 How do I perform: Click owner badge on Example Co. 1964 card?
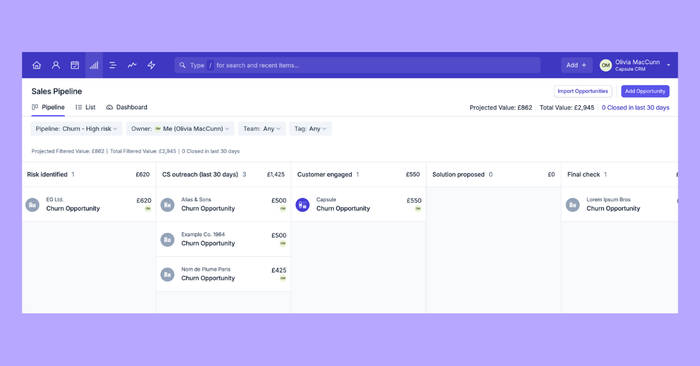pos(283,244)
